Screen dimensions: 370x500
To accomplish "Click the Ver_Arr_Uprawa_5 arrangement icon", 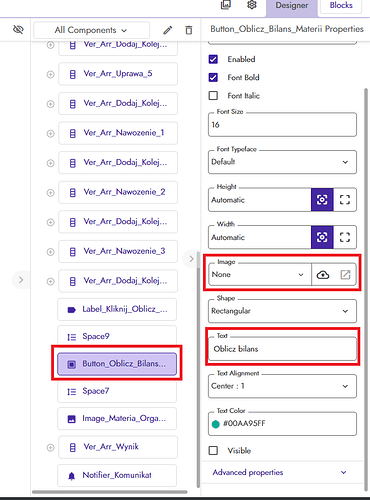I will [x=72, y=74].
